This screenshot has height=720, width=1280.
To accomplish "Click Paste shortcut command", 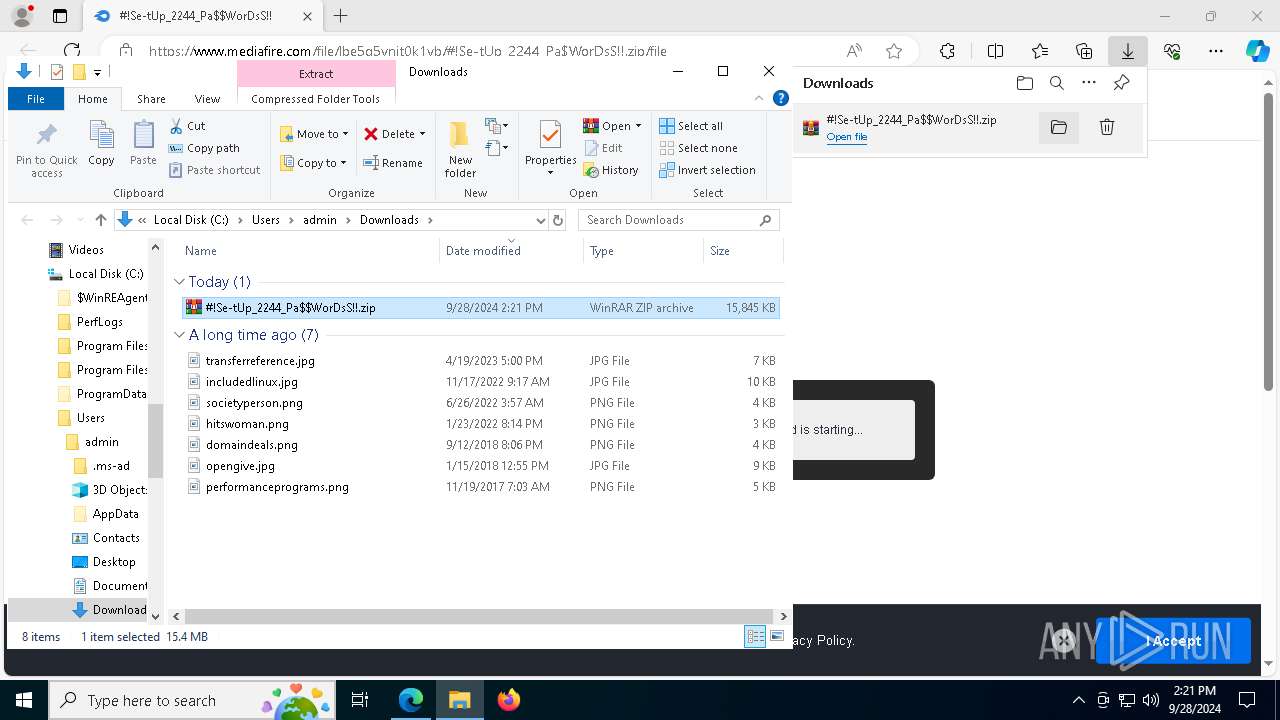I will (215, 170).
